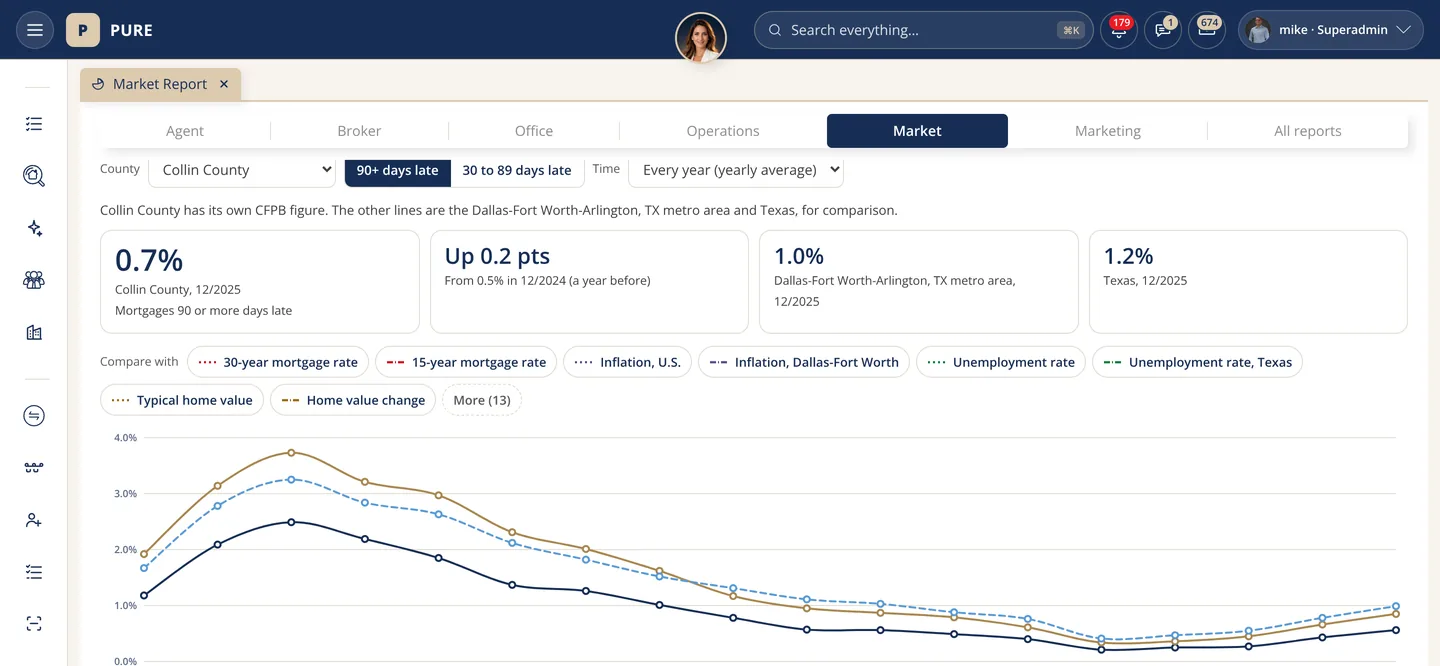This screenshot has height=666, width=1440.
Task: Toggle Unemployment rate, Texas comparison chip
Action: [x=1197, y=362]
